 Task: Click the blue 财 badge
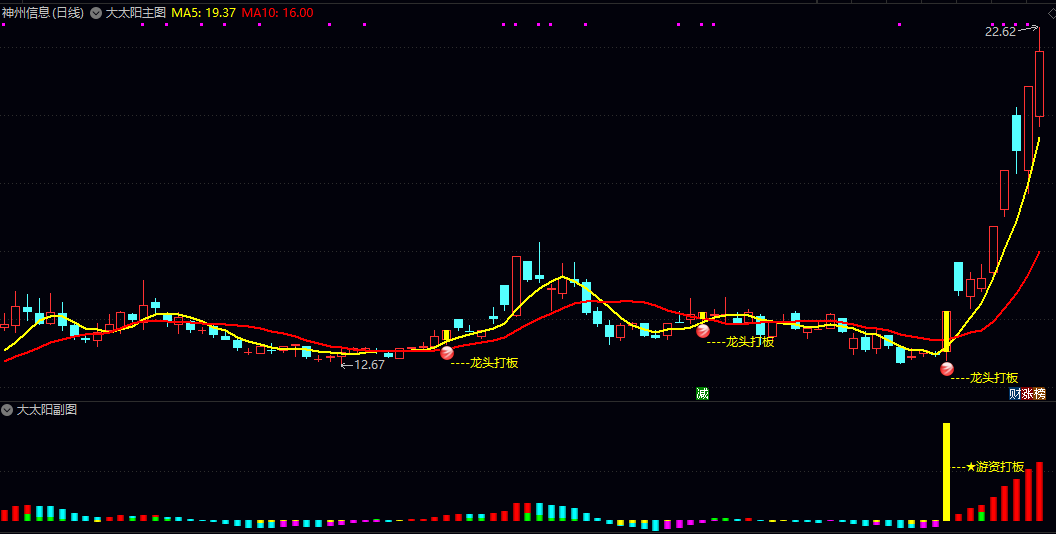click(x=1014, y=394)
